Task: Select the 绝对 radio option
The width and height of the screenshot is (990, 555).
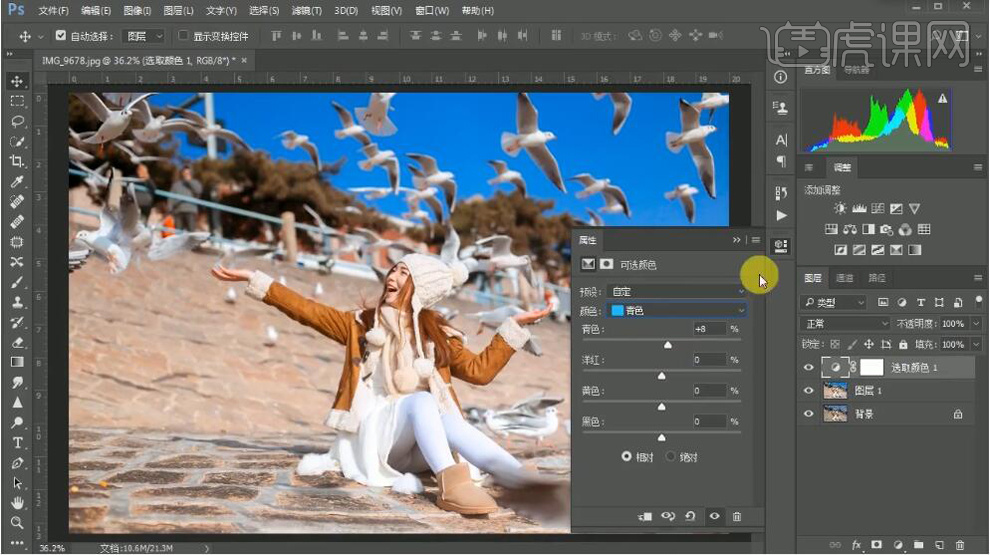Action: pyautogui.click(x=671, y=456)
